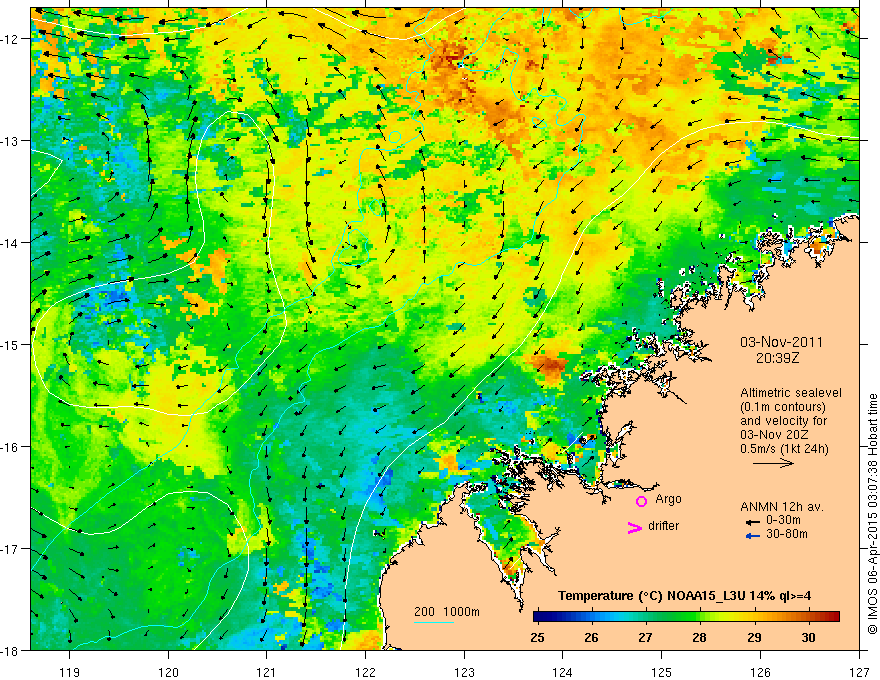Click the latitude axis label -15
Image resolution: width=880 pixels, height=680 pixels.
[11, 345]
